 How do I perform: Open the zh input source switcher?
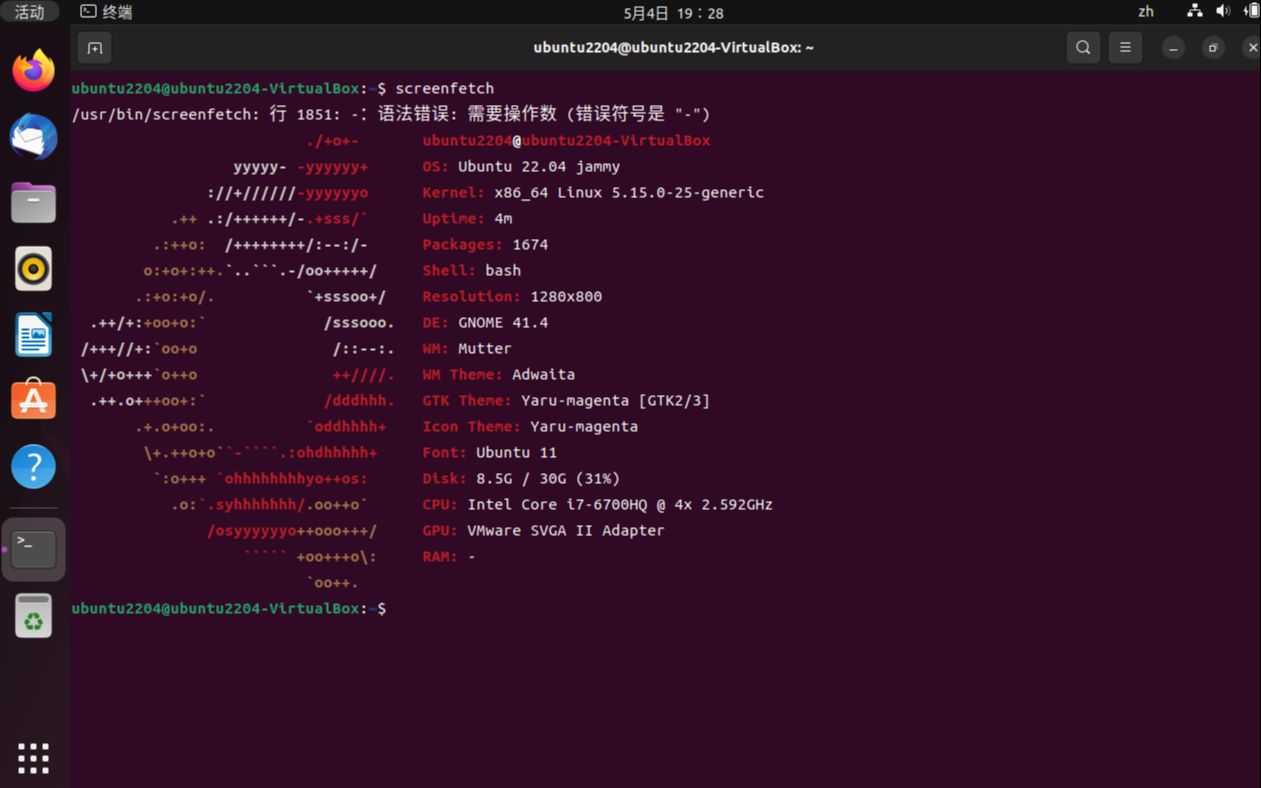[x=1145, y=12]
